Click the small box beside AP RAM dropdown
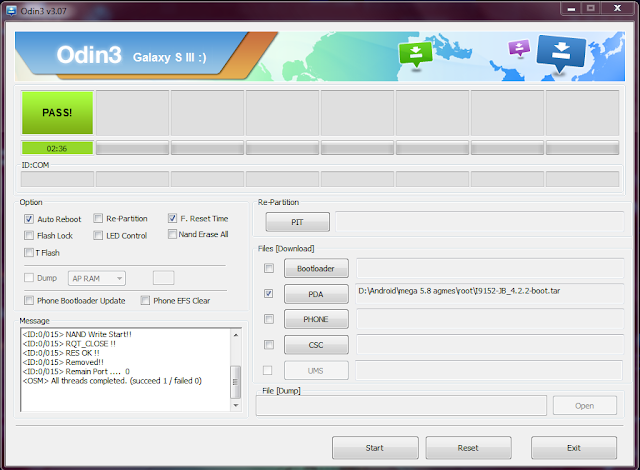Screen dimensions: 640x470 coord(164,278)
